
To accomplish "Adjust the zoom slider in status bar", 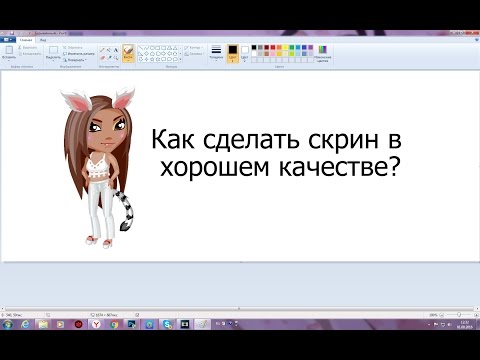I will 459,315.
